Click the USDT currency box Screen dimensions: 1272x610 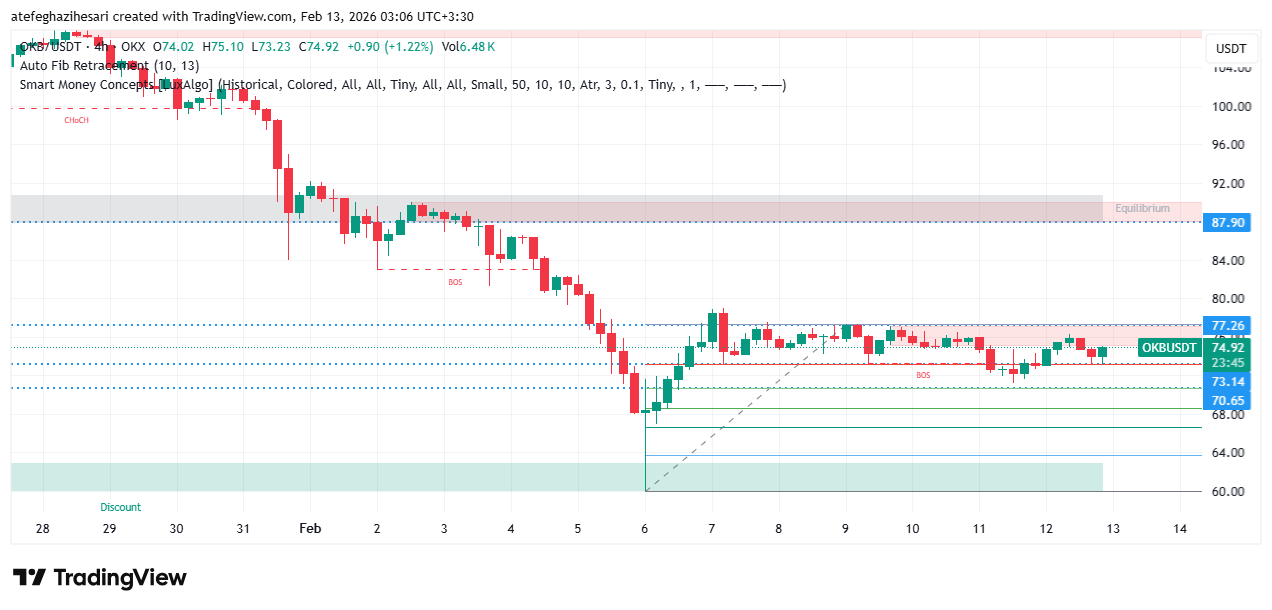(1230, 49)
